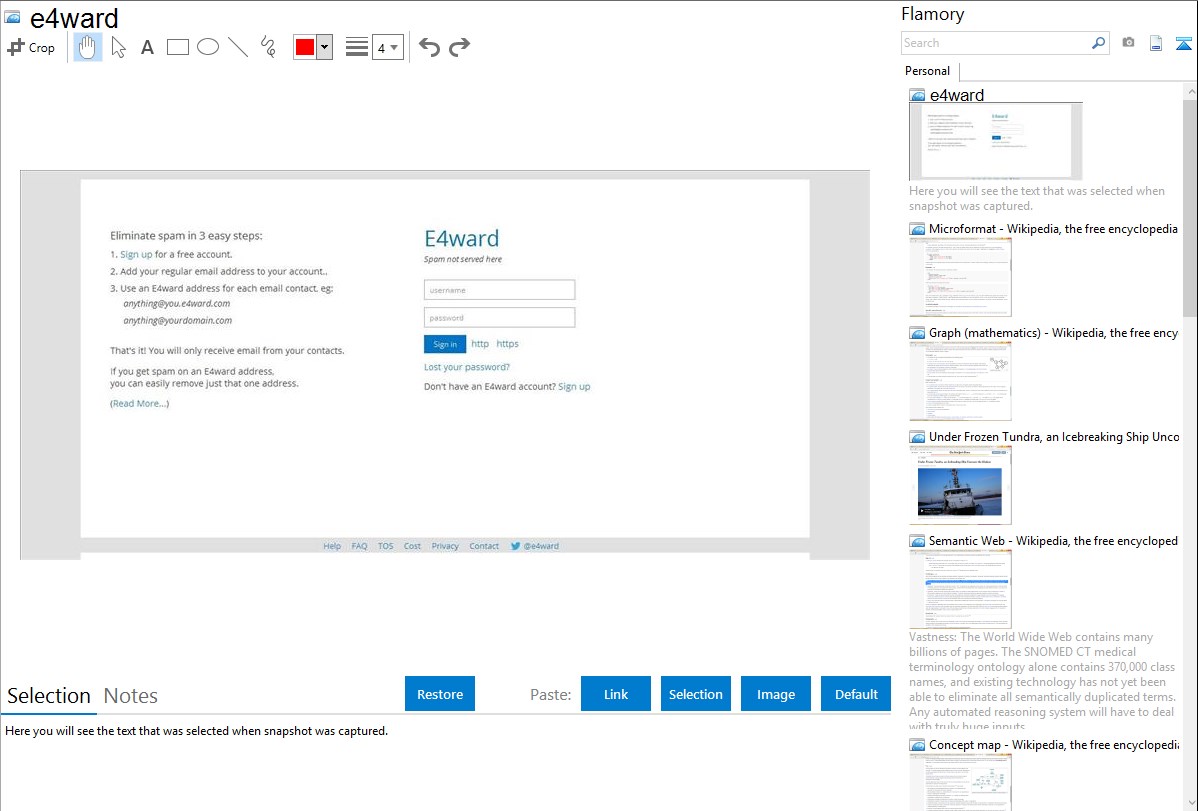Click the Paste Default button
This screenshot has height=811, width=1198.
pyautogui.click(x=856, y=694)
